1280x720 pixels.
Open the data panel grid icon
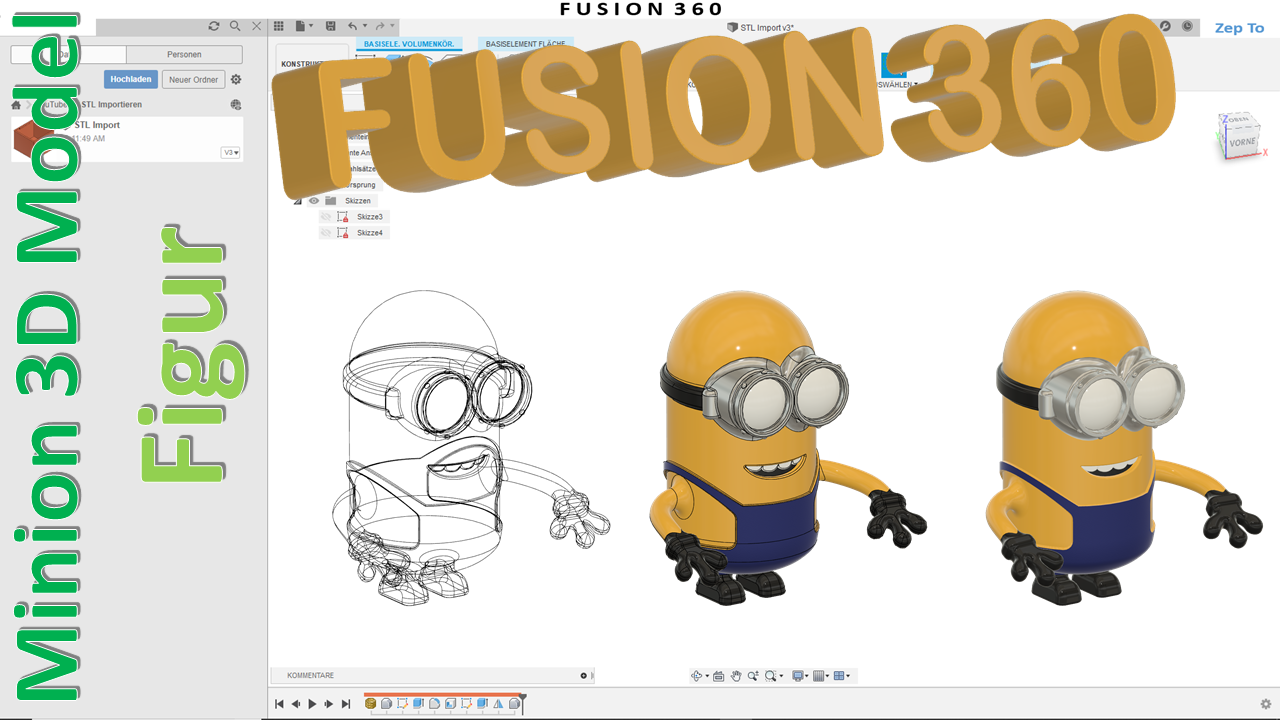[x=279, y=26]
